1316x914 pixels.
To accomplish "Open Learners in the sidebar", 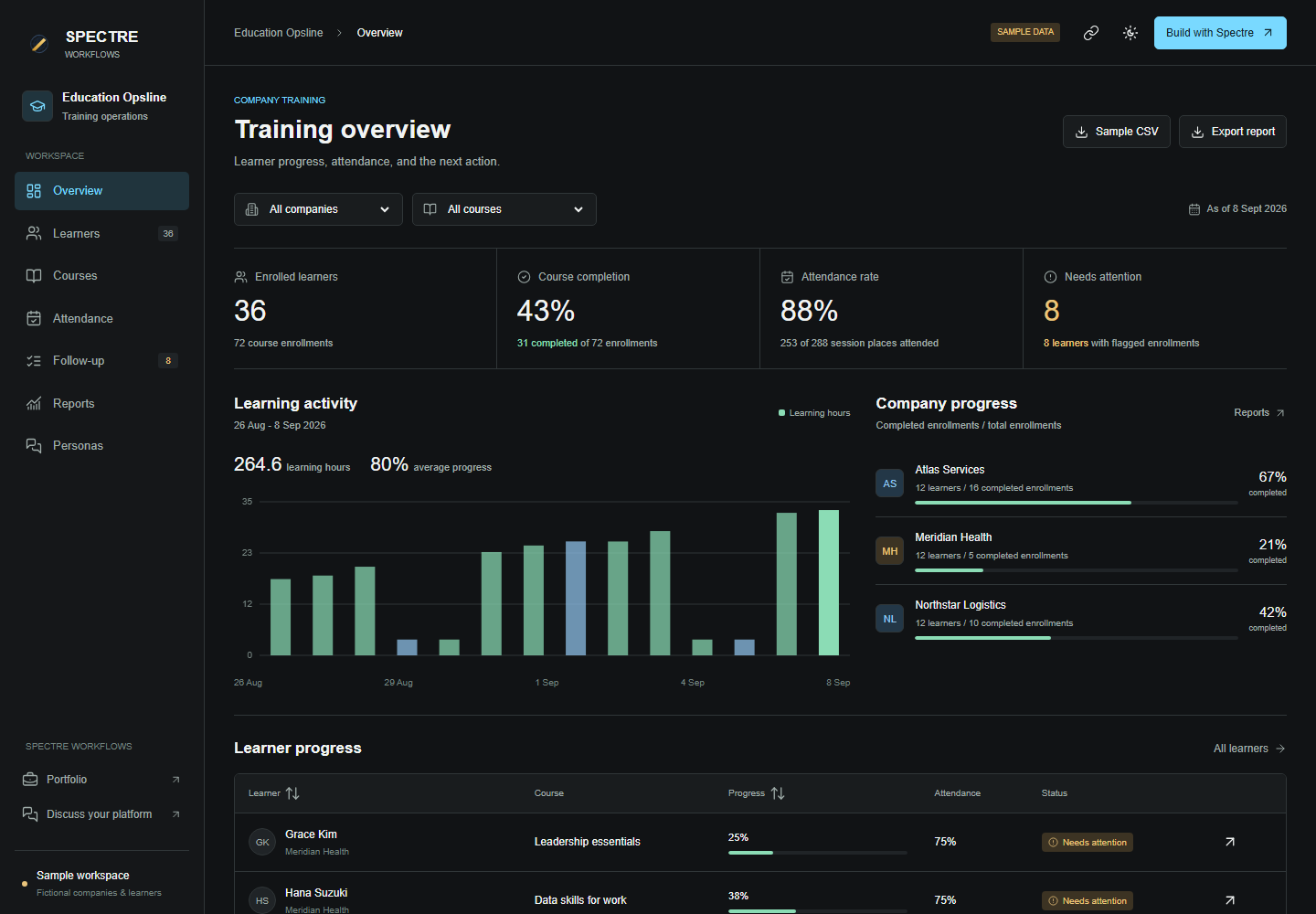I will [101, 234].
